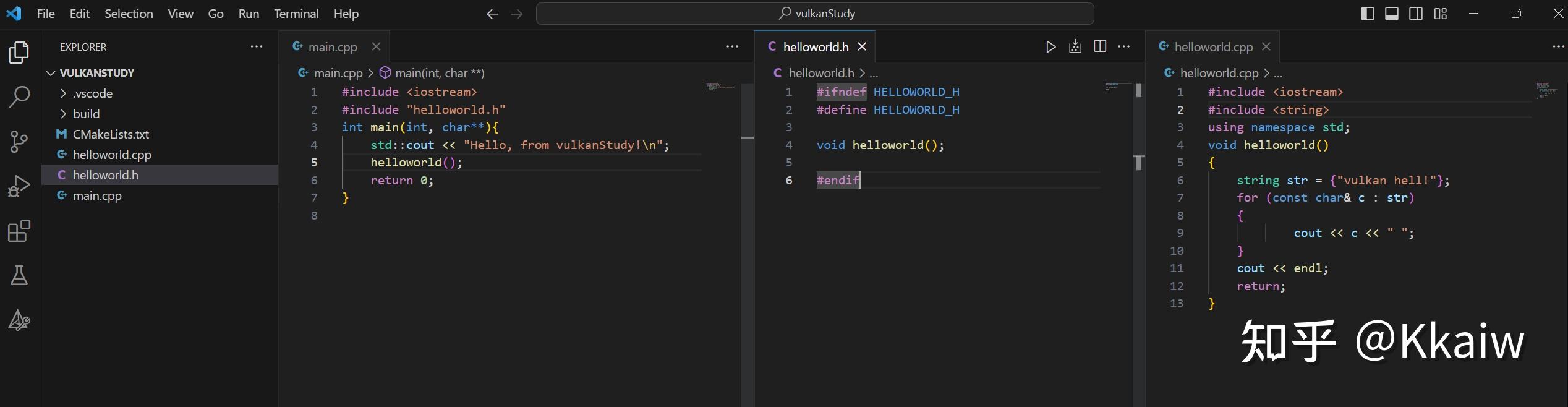Switch to the main.cpp editor tab

tap(333, 47)
